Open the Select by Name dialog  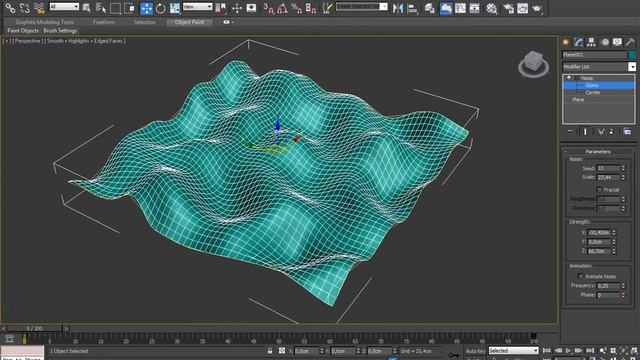pos(100,8)
